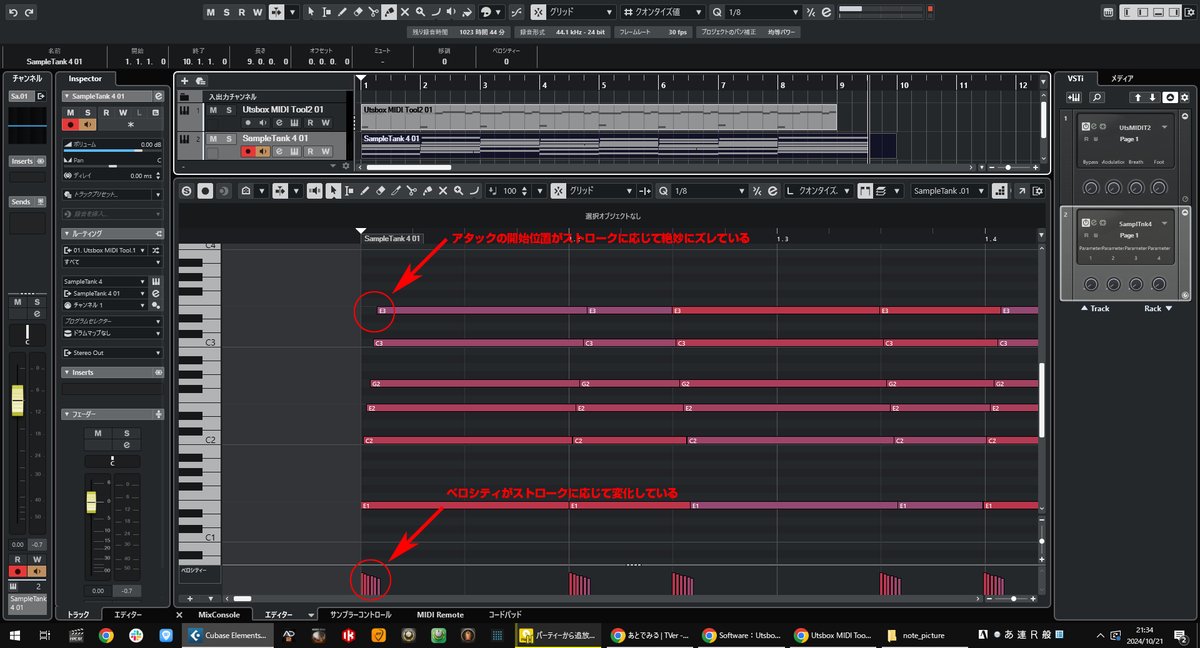Open トラックプリセット dropdown in Inspector
The image size is (1200, 648).
click(x=112, y=194)
